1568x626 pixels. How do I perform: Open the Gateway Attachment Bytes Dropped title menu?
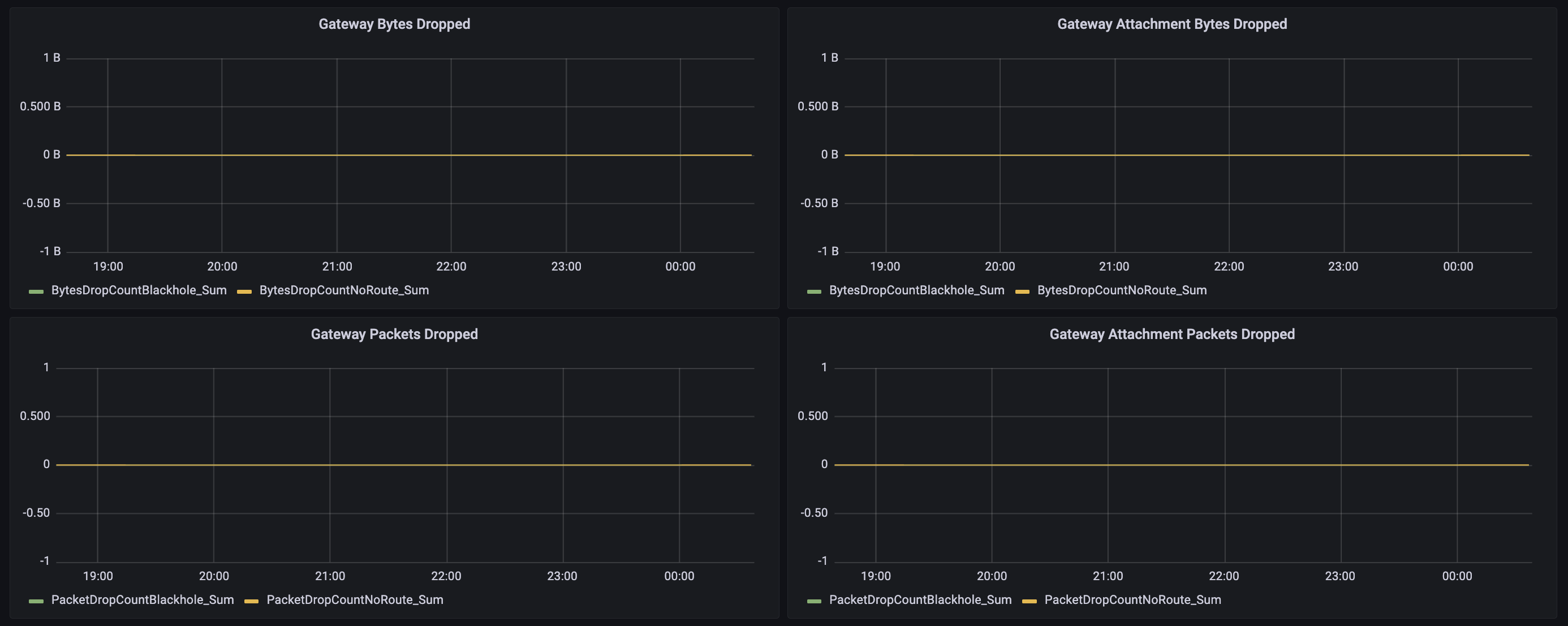(x=1171, y=24)
